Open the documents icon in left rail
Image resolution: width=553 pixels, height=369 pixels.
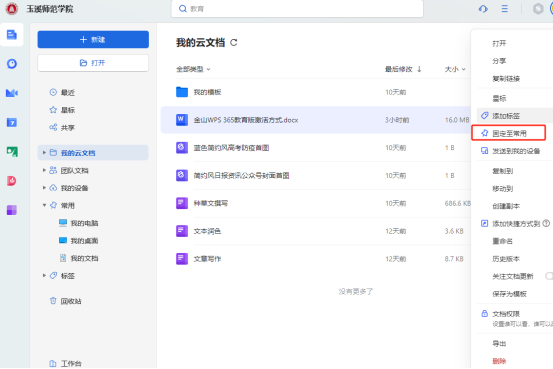pos(12,35)
